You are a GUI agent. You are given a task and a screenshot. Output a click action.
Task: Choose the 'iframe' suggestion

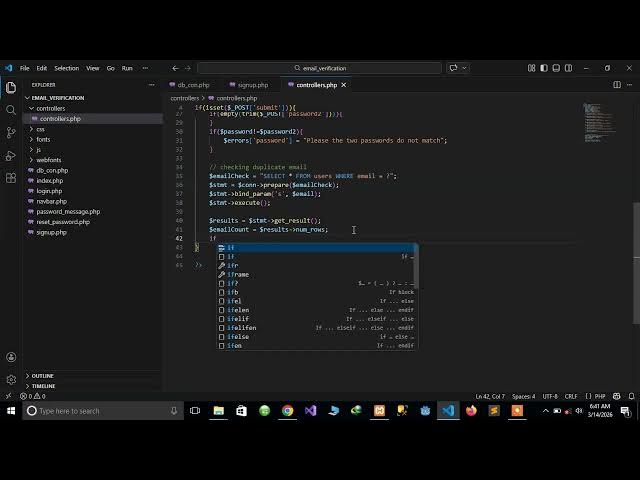click(x=316, y=275)
